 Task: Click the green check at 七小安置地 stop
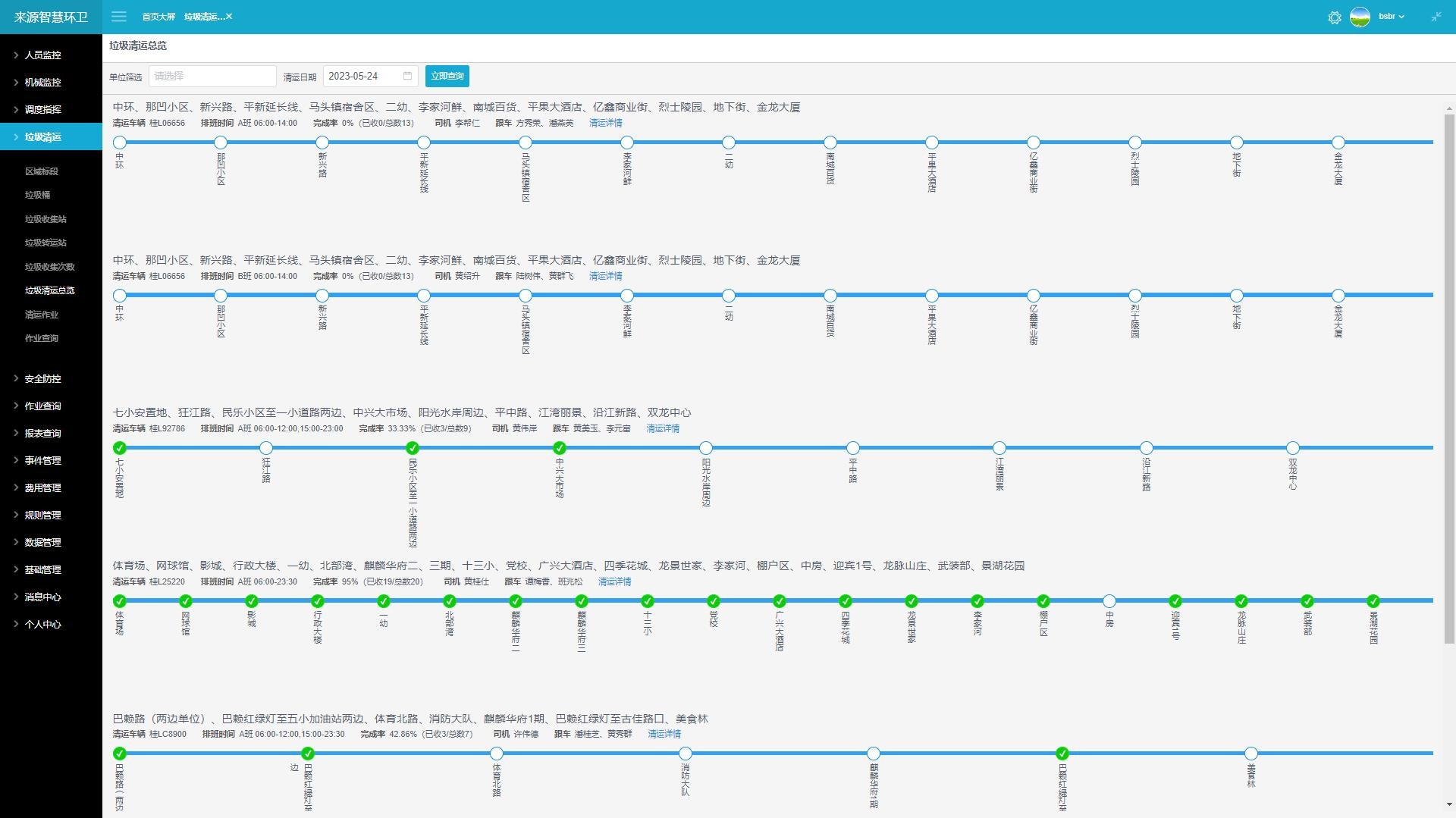click(x=120, y=448)
